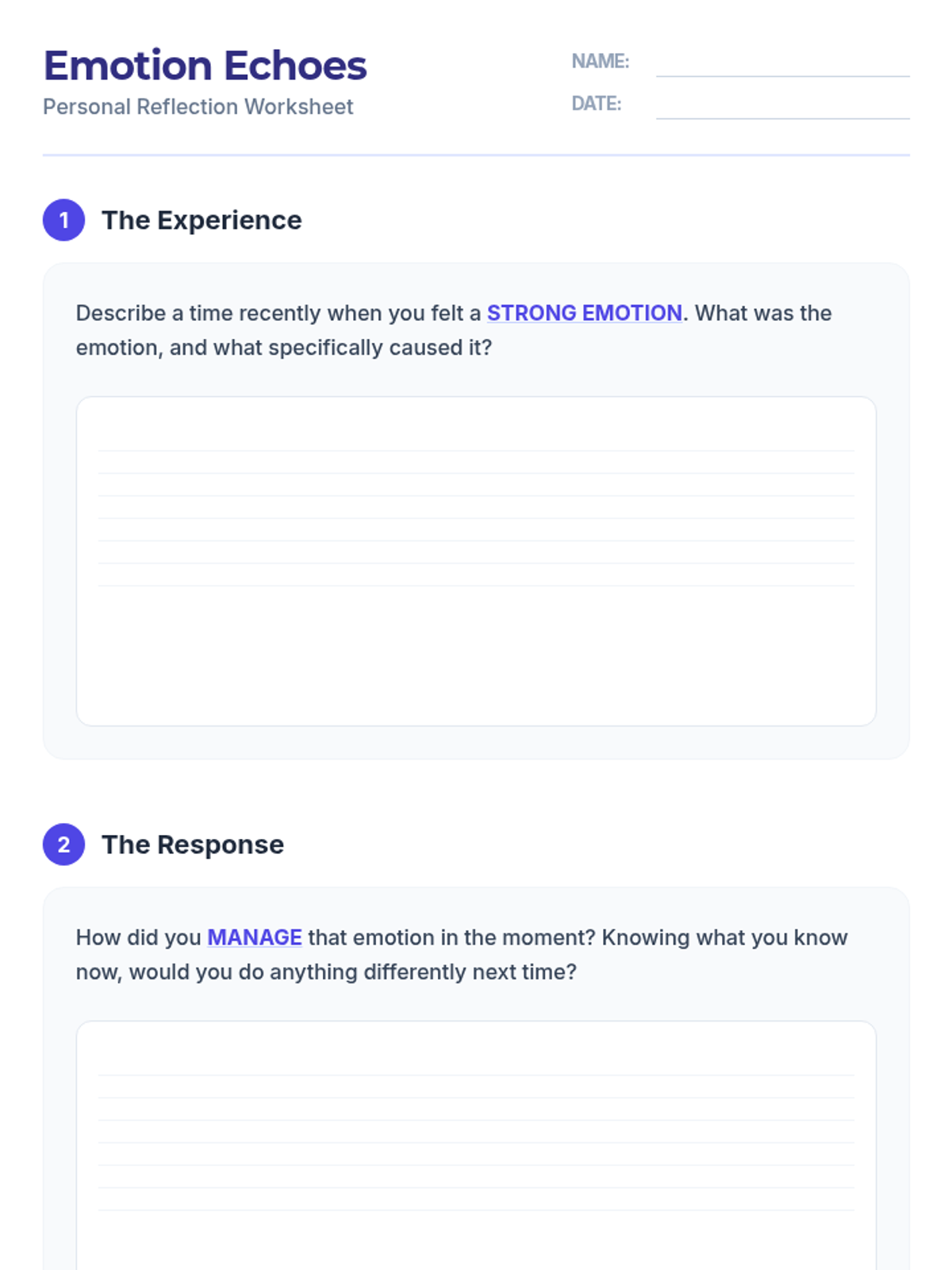
Task: Click the STRONG EMOTION highlighted link
Action: click(x=584, y=313)
